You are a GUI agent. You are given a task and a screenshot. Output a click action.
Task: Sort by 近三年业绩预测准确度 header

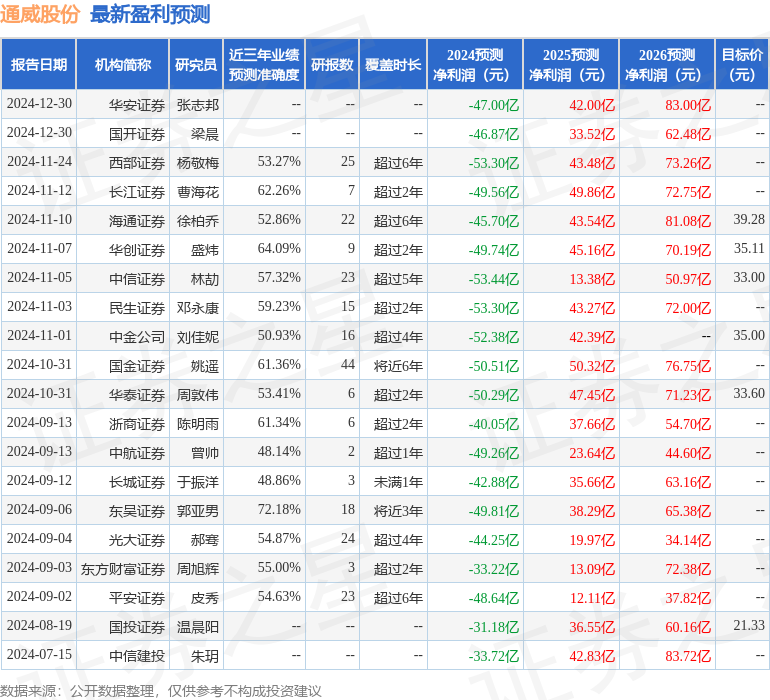tap(264, 65)
